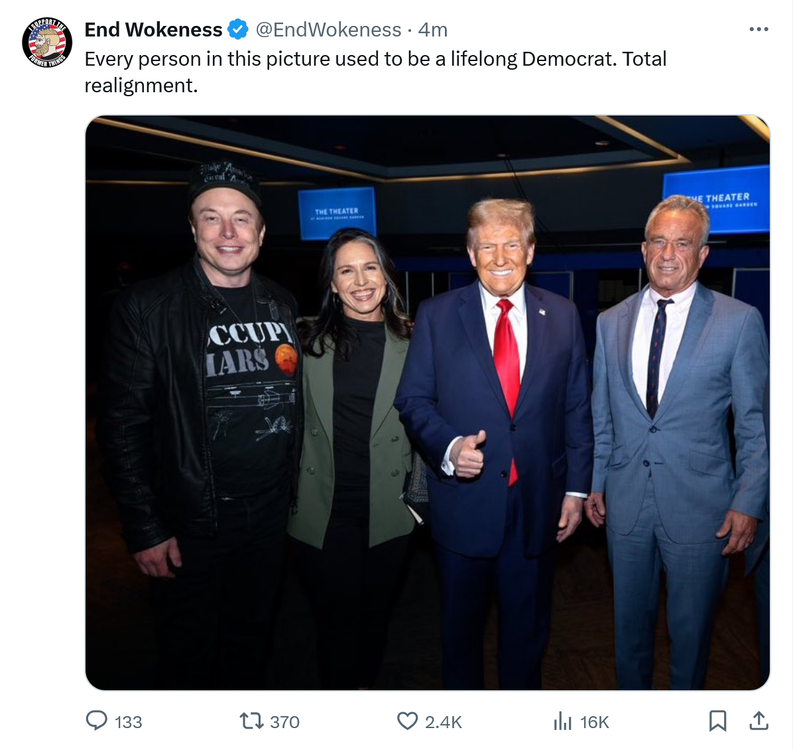Screen dimensions: 793x750
Task: Click the 133 replies count
Action: (x=129, y=721)
